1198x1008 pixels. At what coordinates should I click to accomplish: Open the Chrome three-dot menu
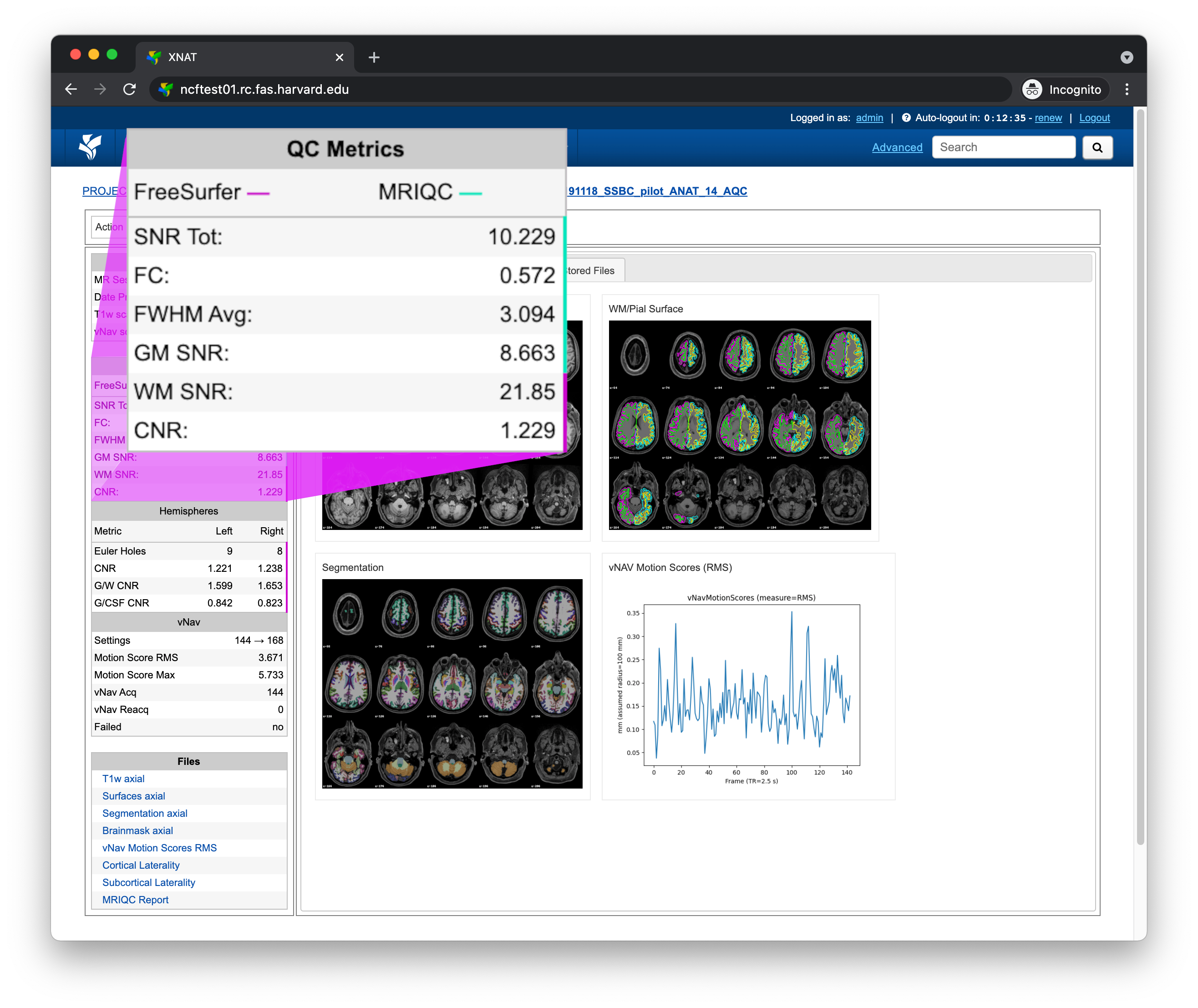pos(1127,89)
